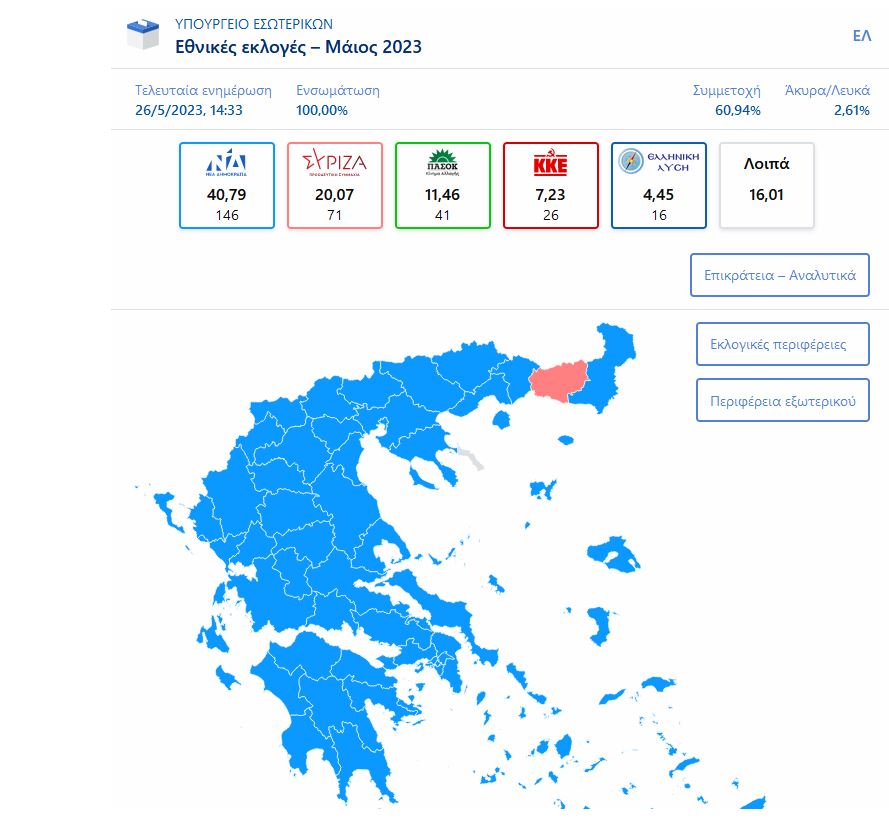Click the SYRIZA 20,07 percentage value
889x833 pixels.
(x=334, y=195)
